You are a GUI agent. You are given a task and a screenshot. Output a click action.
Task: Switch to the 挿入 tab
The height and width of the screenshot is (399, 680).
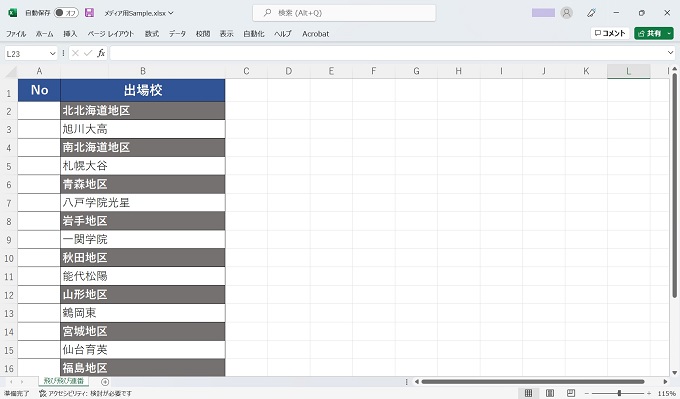click(70, 34)
